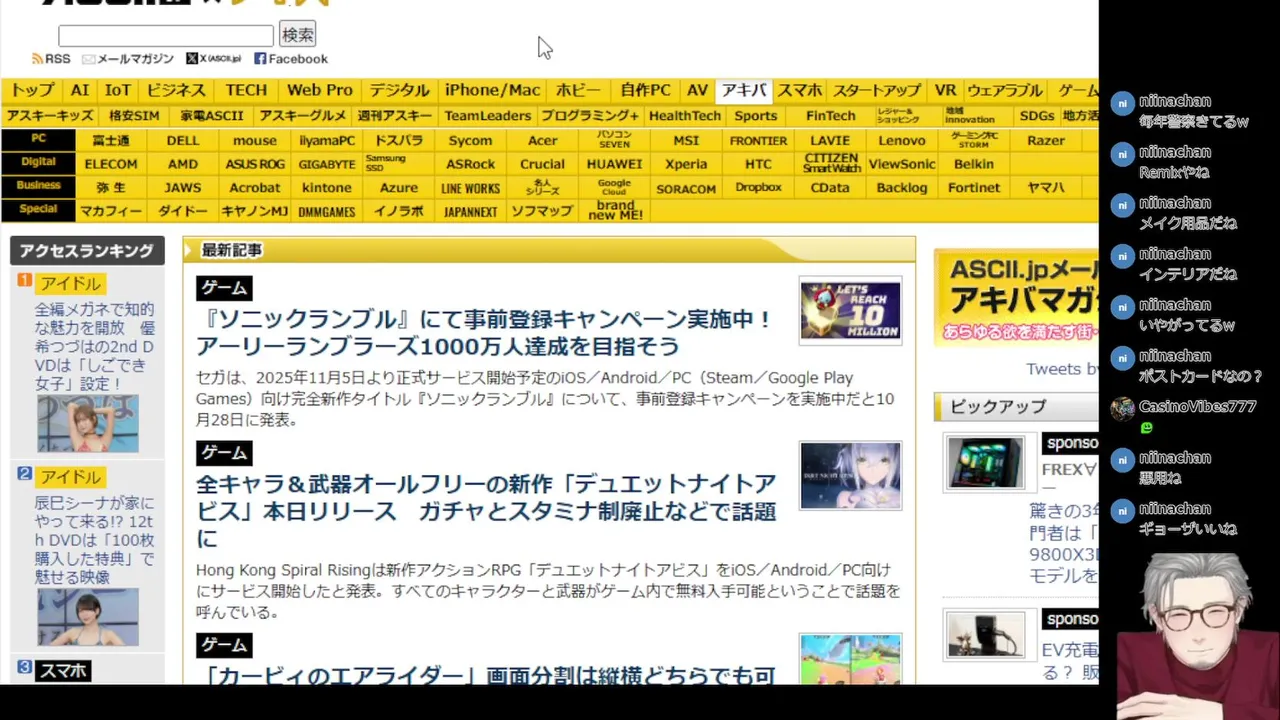Open the Duet Night Abyss article thumbnail
This screenshot has height=720, width=1280.
(851, 476)
